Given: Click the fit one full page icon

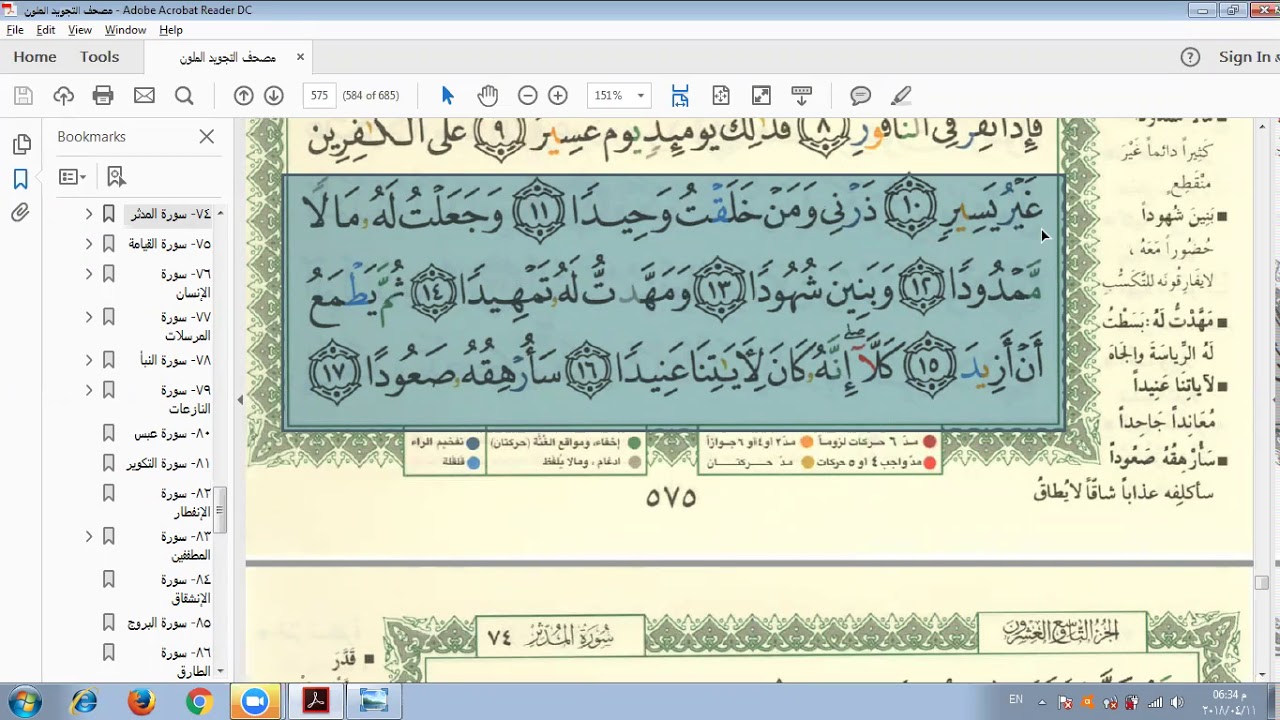Looking at the screenshot, I should (721, 96).
